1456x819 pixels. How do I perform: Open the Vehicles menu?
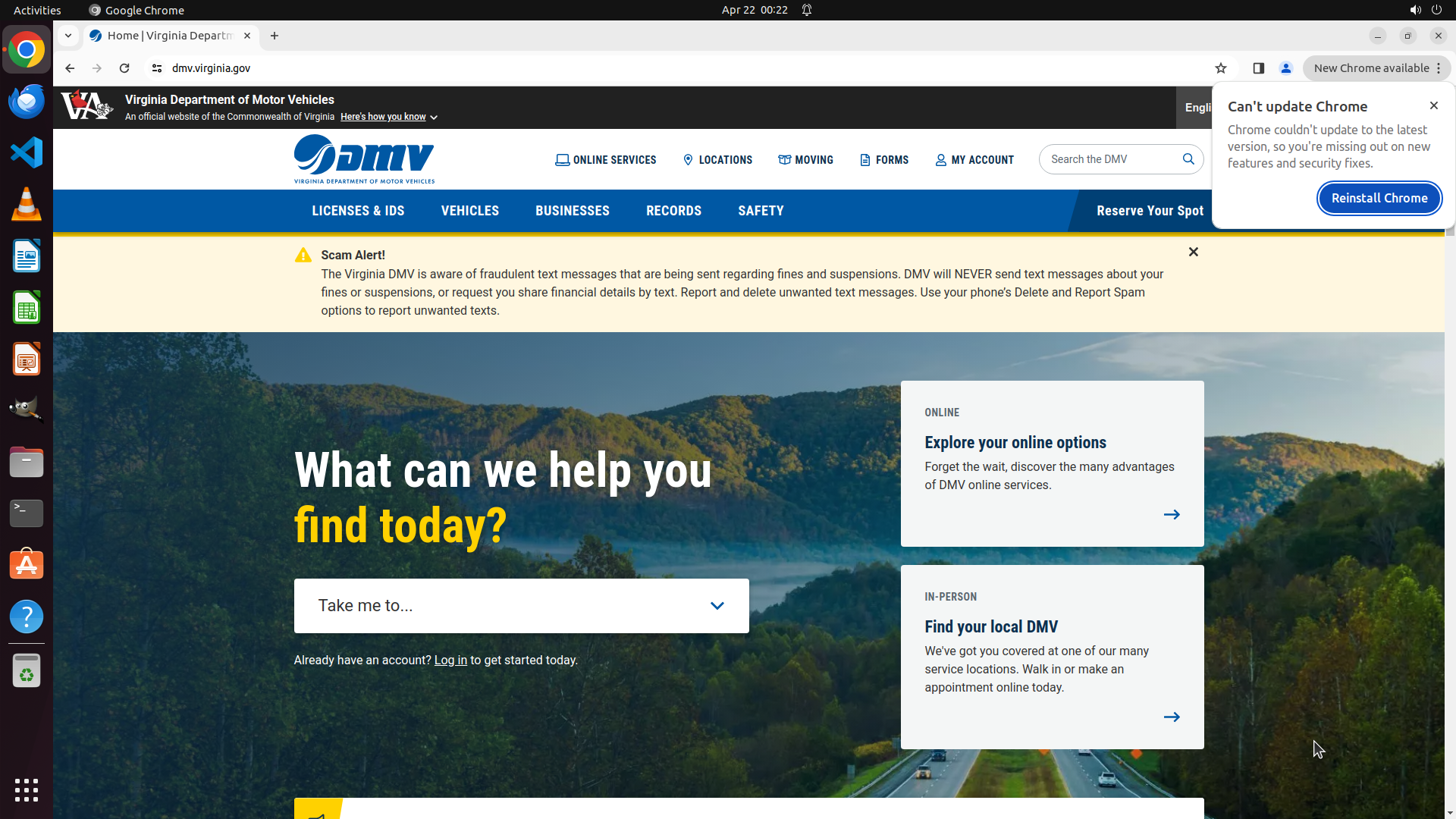click(470, 211)
